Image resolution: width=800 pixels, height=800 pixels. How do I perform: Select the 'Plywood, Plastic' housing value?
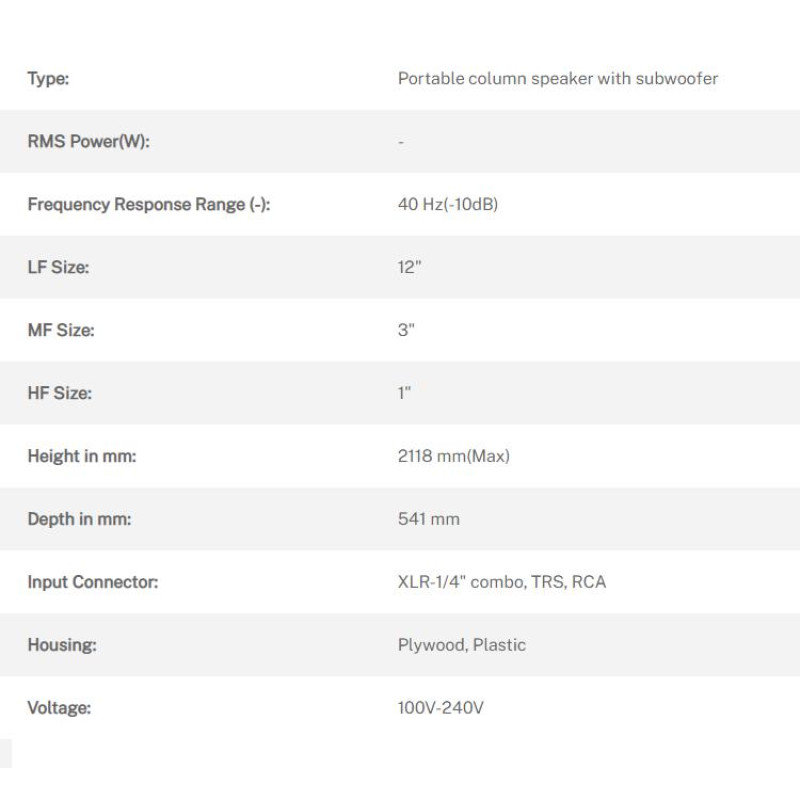point(462,645)
